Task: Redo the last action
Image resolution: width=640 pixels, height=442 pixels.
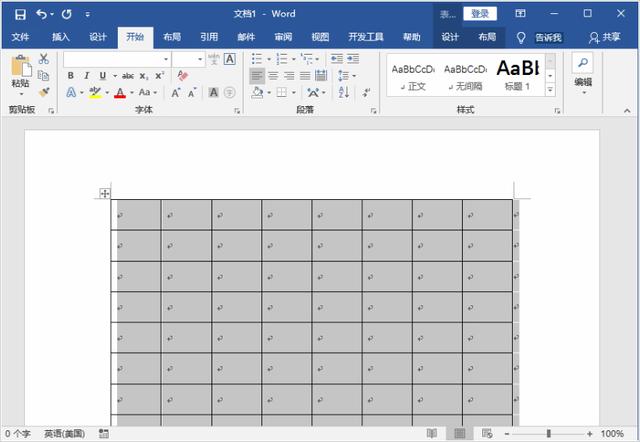Action: pyautogui.click(x=67, y=15)
